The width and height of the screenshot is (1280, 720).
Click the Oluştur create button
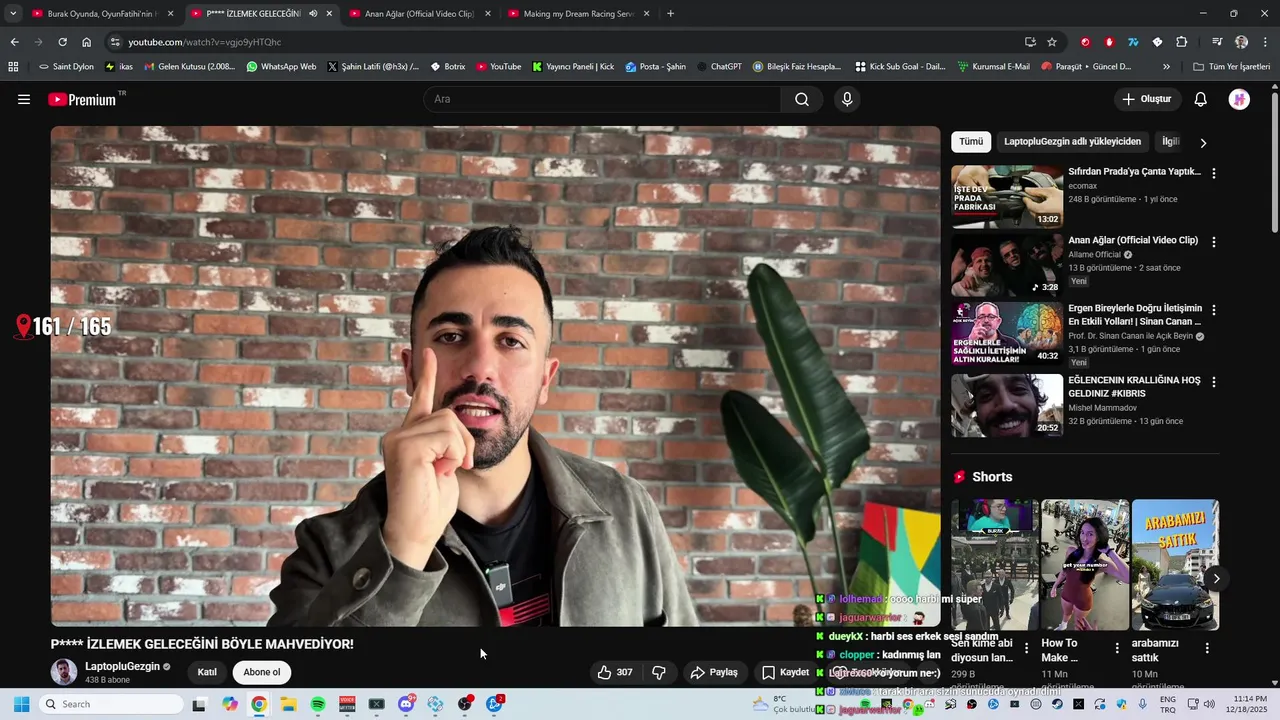pyautogui.click(x=1146, y=99)
